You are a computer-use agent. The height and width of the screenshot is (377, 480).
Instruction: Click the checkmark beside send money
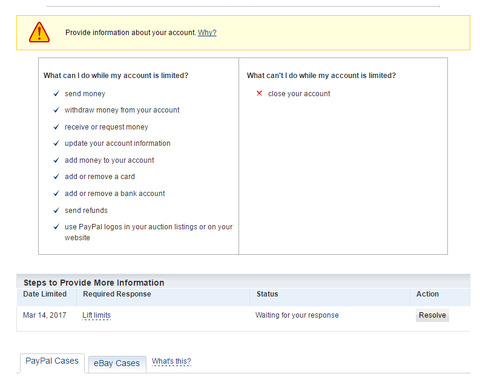point(56,93)
